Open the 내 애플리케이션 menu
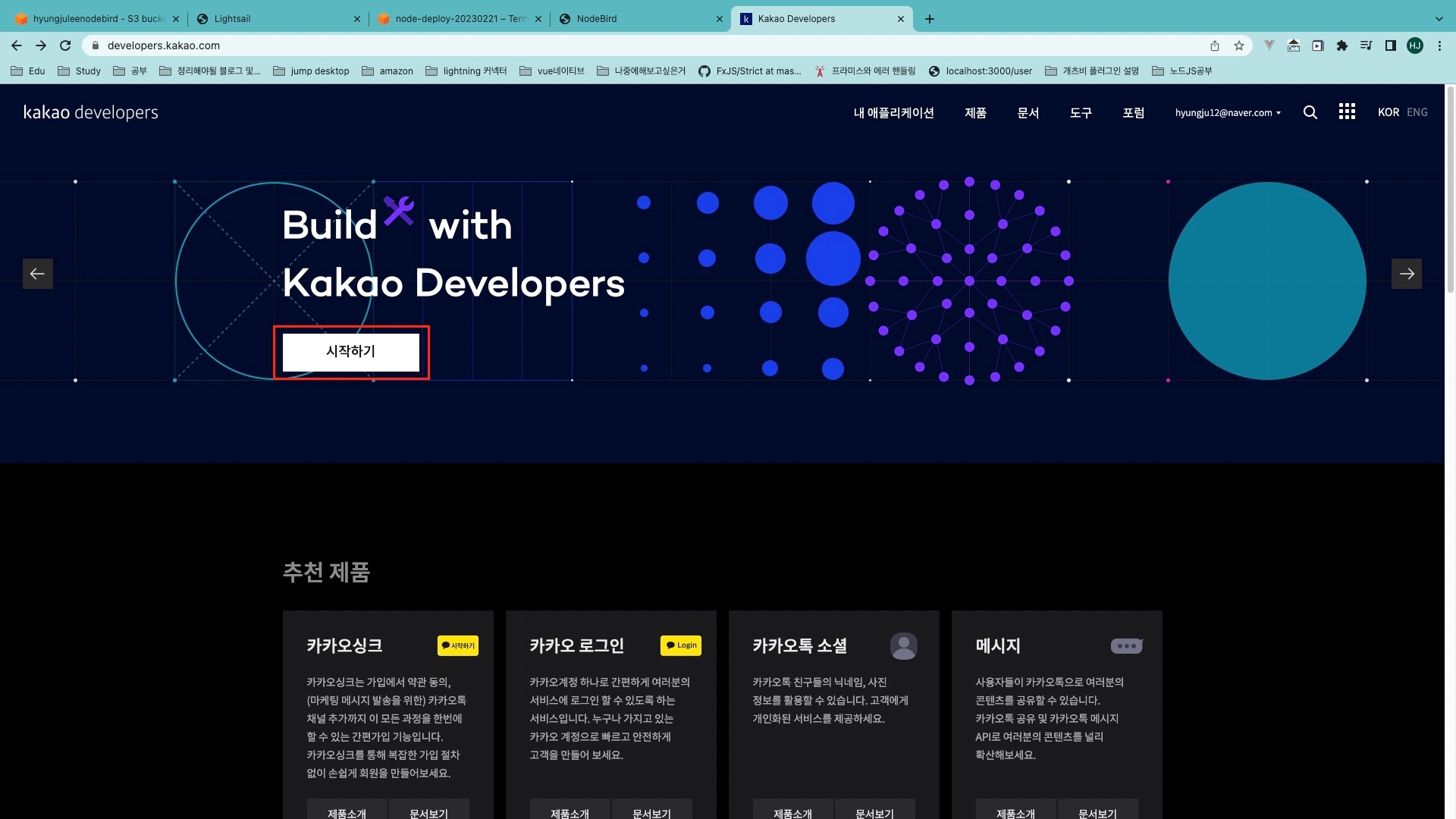Screen dimensions: 1456x819 coord(893,112)
